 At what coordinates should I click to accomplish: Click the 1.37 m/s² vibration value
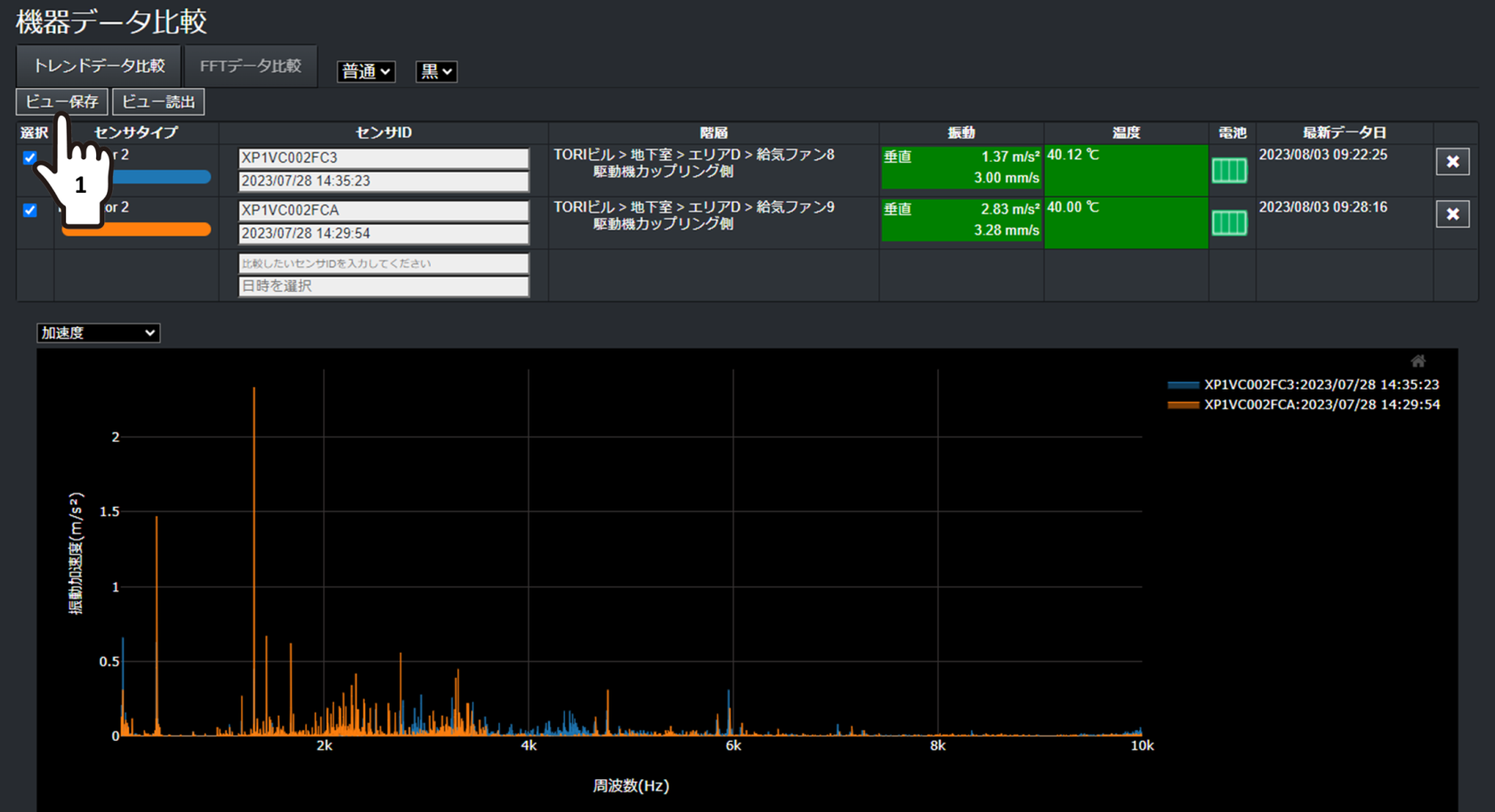(1010, 157)
